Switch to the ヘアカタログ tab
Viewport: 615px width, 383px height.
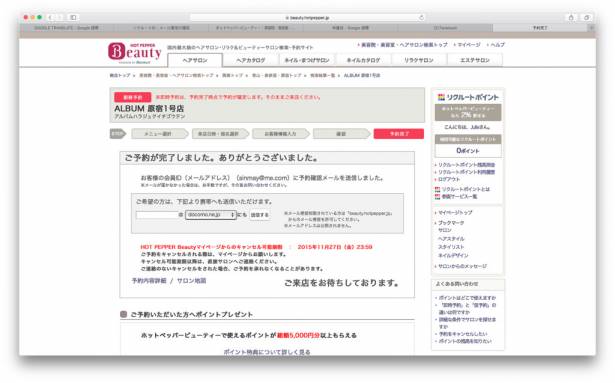pos(251,60)
